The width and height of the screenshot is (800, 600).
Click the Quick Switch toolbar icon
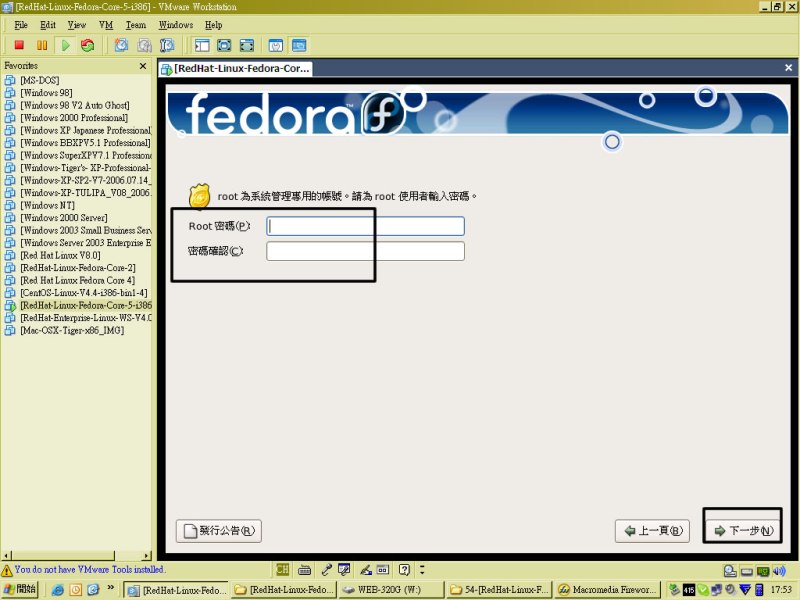[247, 45]
